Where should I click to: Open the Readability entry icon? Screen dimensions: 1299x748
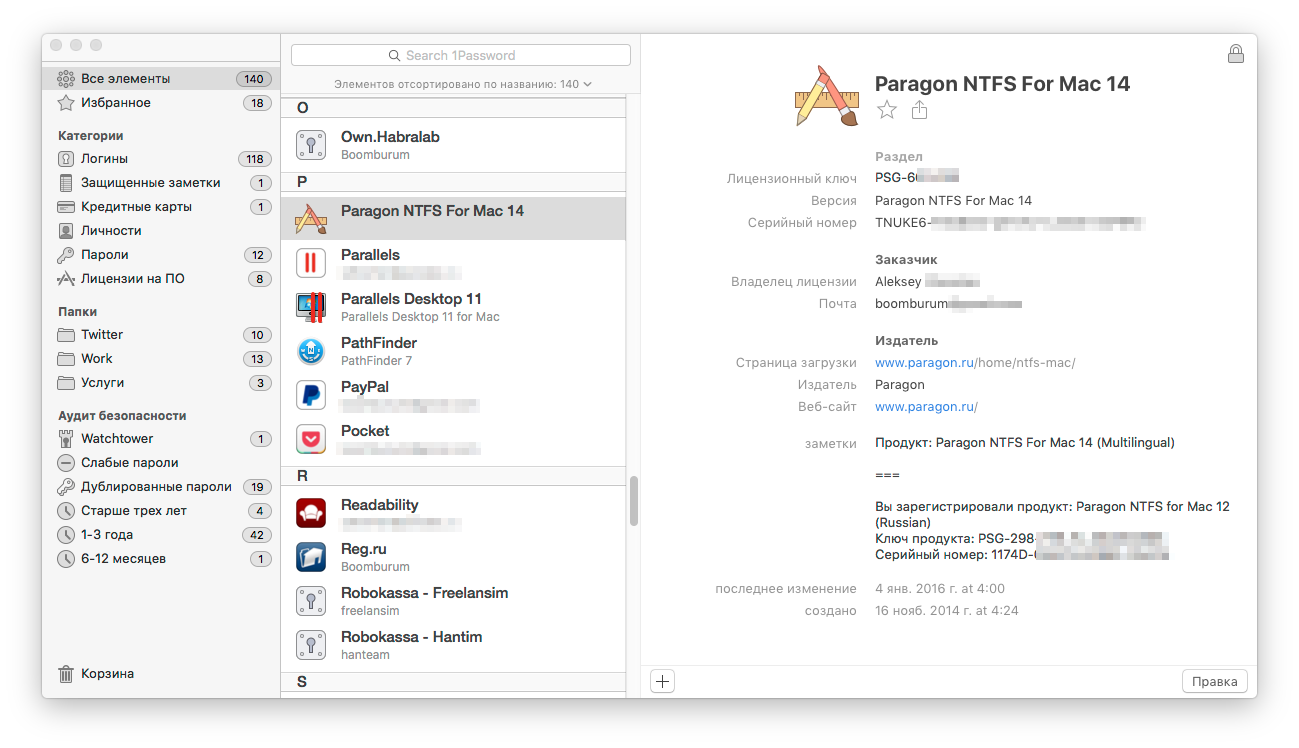tap(311, 513)
